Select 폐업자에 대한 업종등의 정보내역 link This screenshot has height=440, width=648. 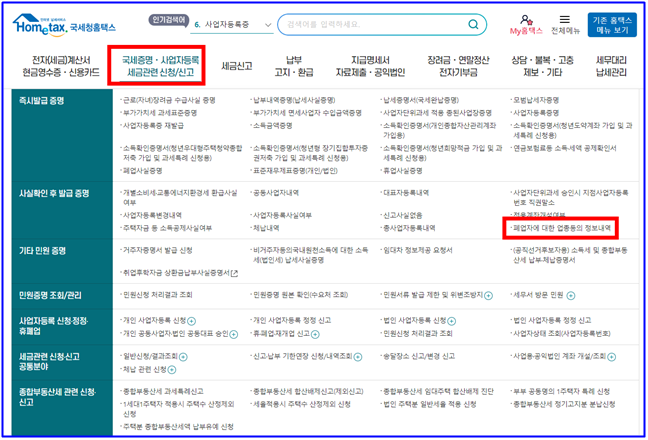562,228
